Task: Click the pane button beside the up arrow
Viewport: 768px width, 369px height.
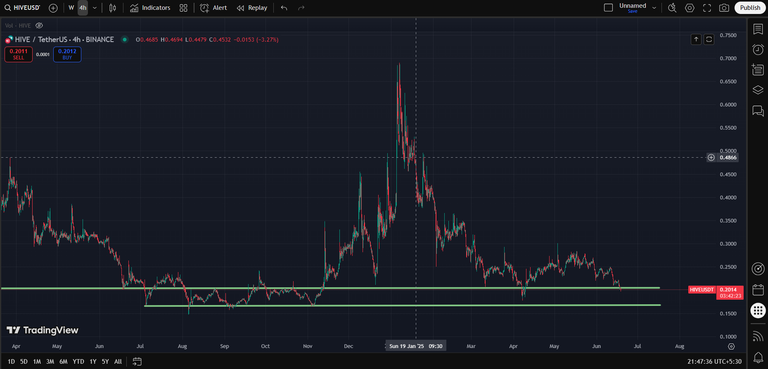Action: 709,39
